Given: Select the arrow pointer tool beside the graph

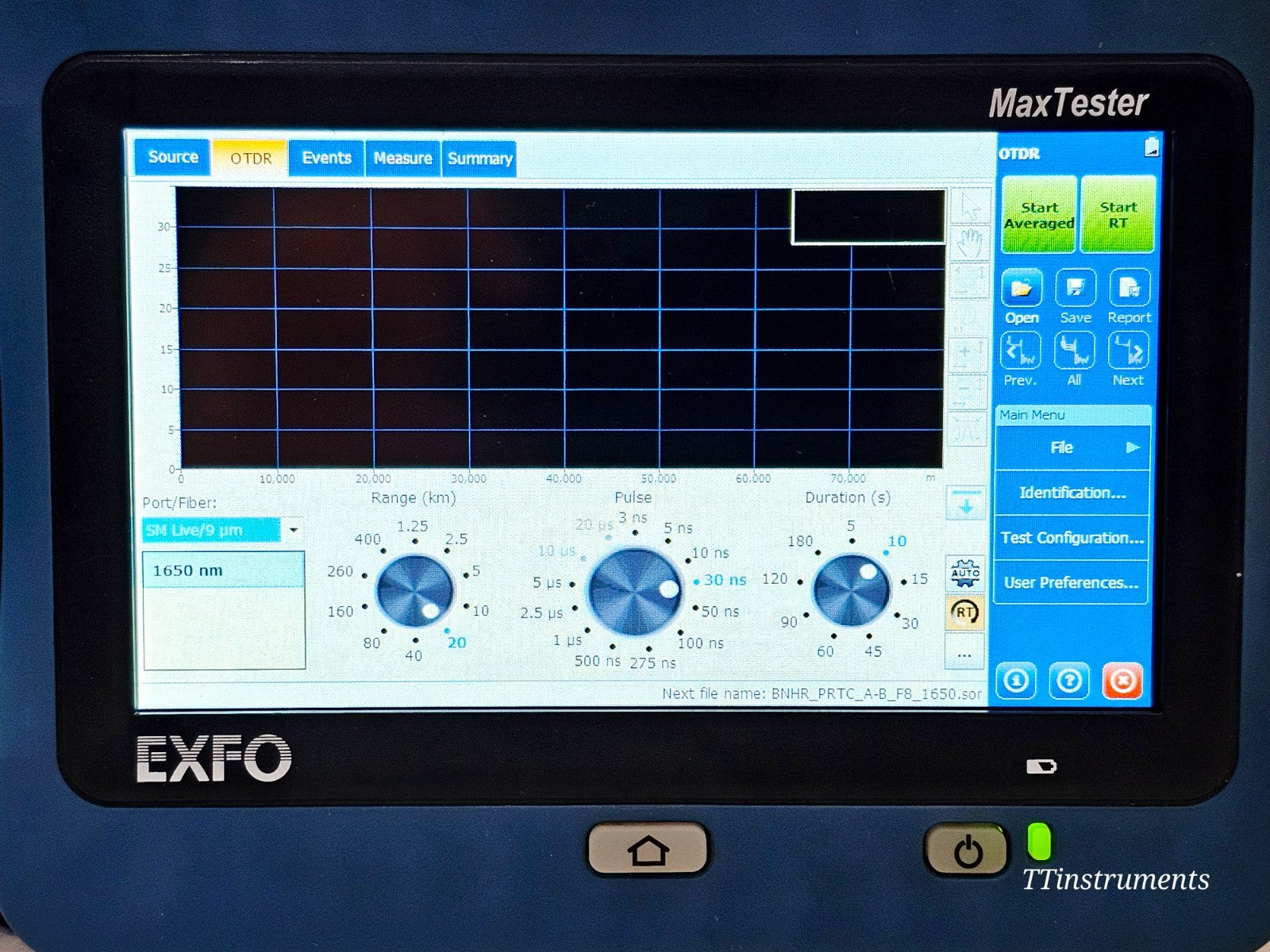Looking at the screenshot, I should (969, 206).
